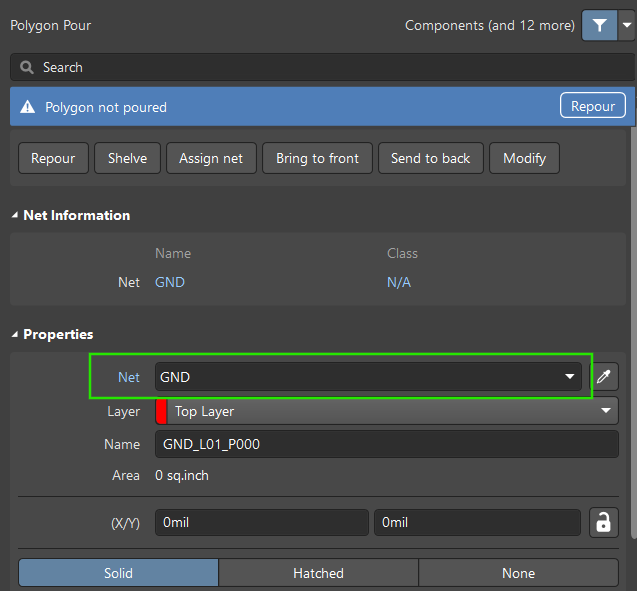The width and height of the screenshot is (637, 591).
Task: Click the red Top Layer color swatch
Action: (161, 411)
